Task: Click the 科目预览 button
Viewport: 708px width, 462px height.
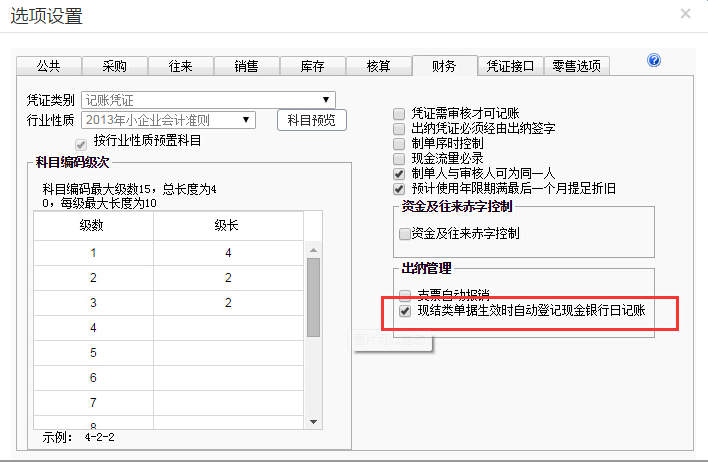Action: pyautogui.click(x=311, y=121)
